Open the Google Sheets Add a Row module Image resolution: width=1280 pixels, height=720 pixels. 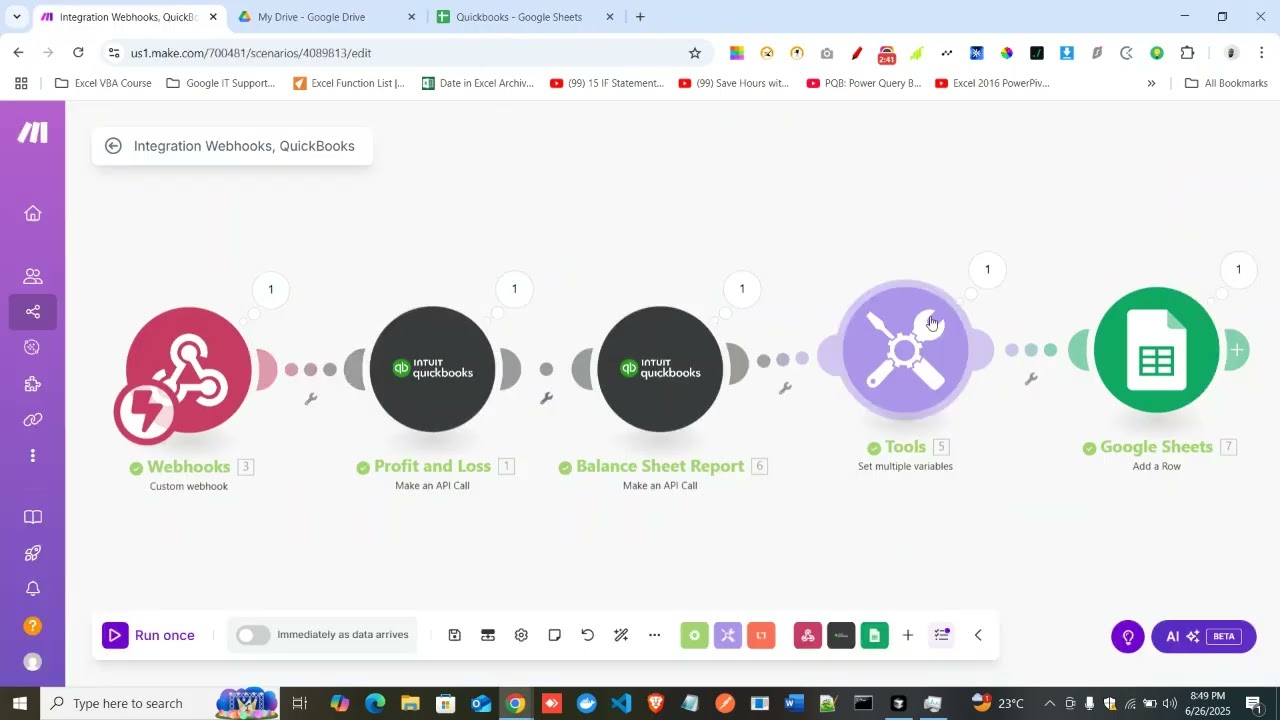coord(1157,350)
